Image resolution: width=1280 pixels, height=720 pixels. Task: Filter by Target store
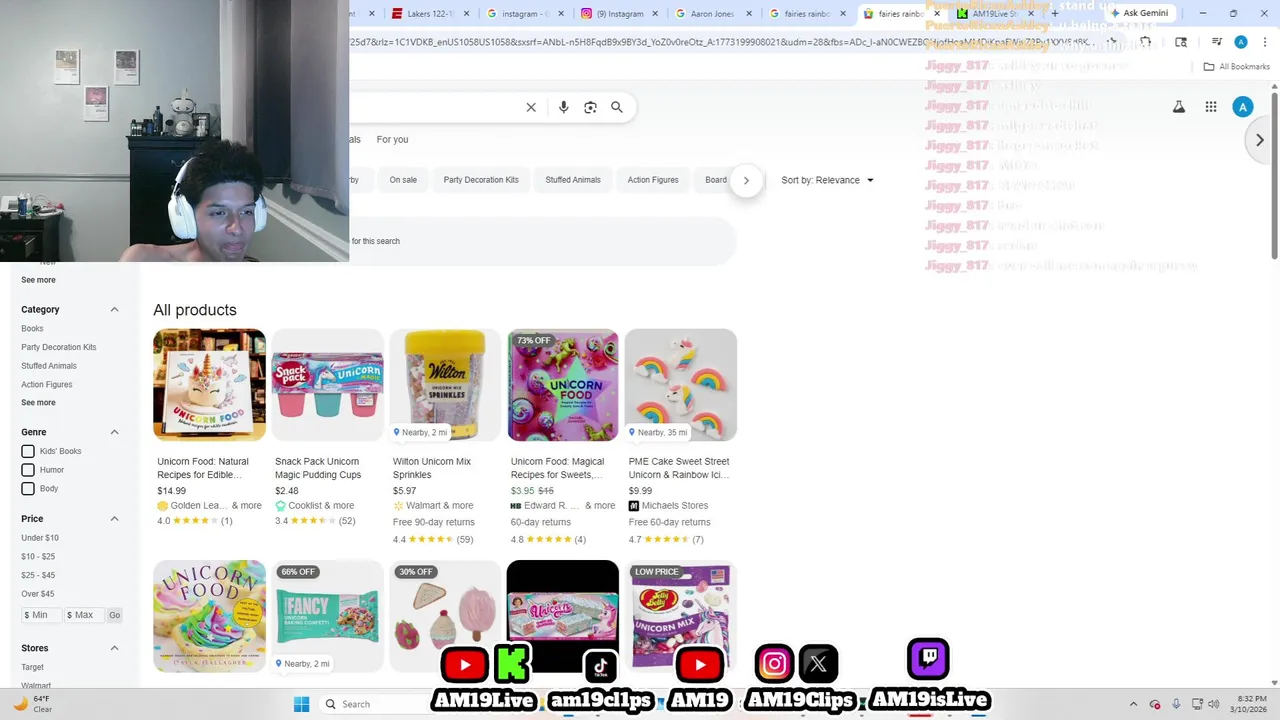pos(33,668)
